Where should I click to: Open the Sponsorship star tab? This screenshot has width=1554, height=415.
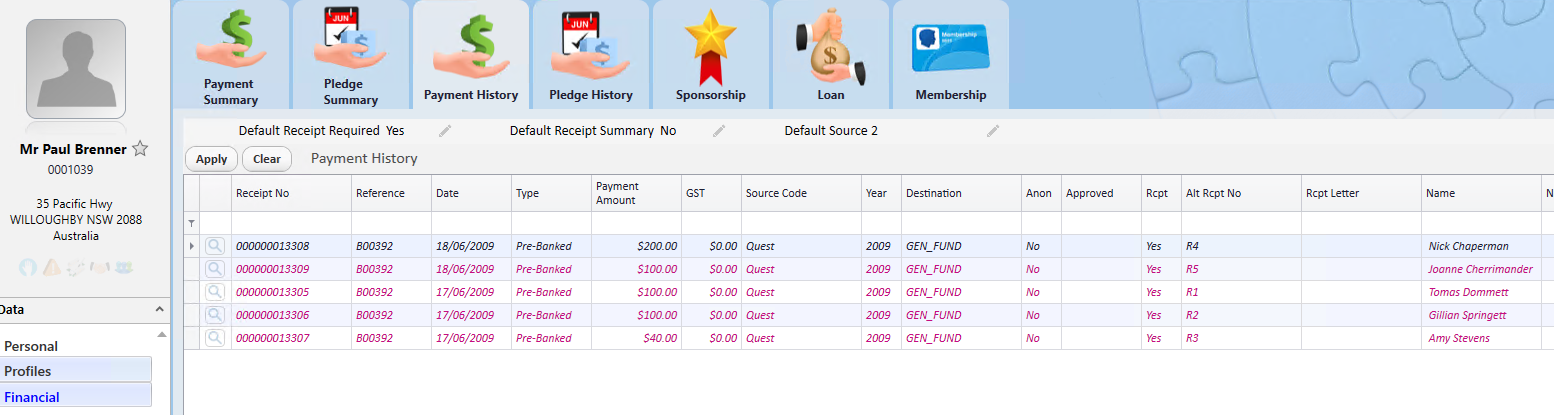[711, 55]
